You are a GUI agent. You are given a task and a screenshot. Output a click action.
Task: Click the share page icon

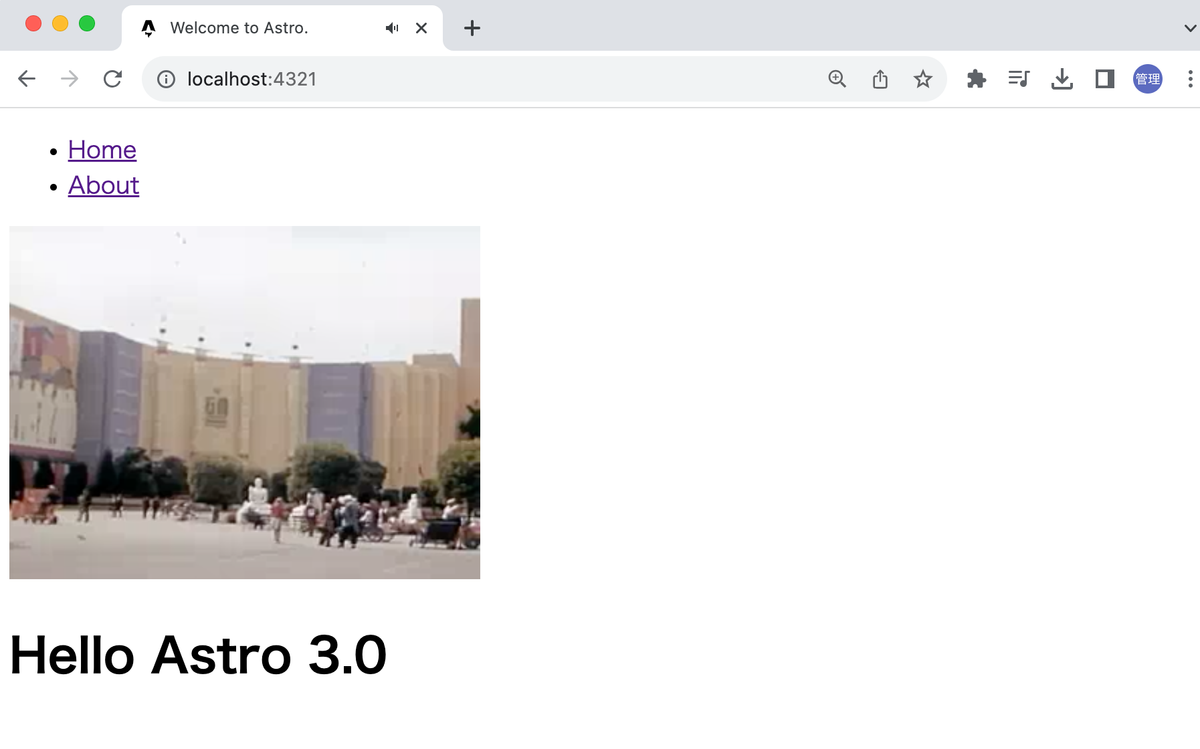click(880, 78)
